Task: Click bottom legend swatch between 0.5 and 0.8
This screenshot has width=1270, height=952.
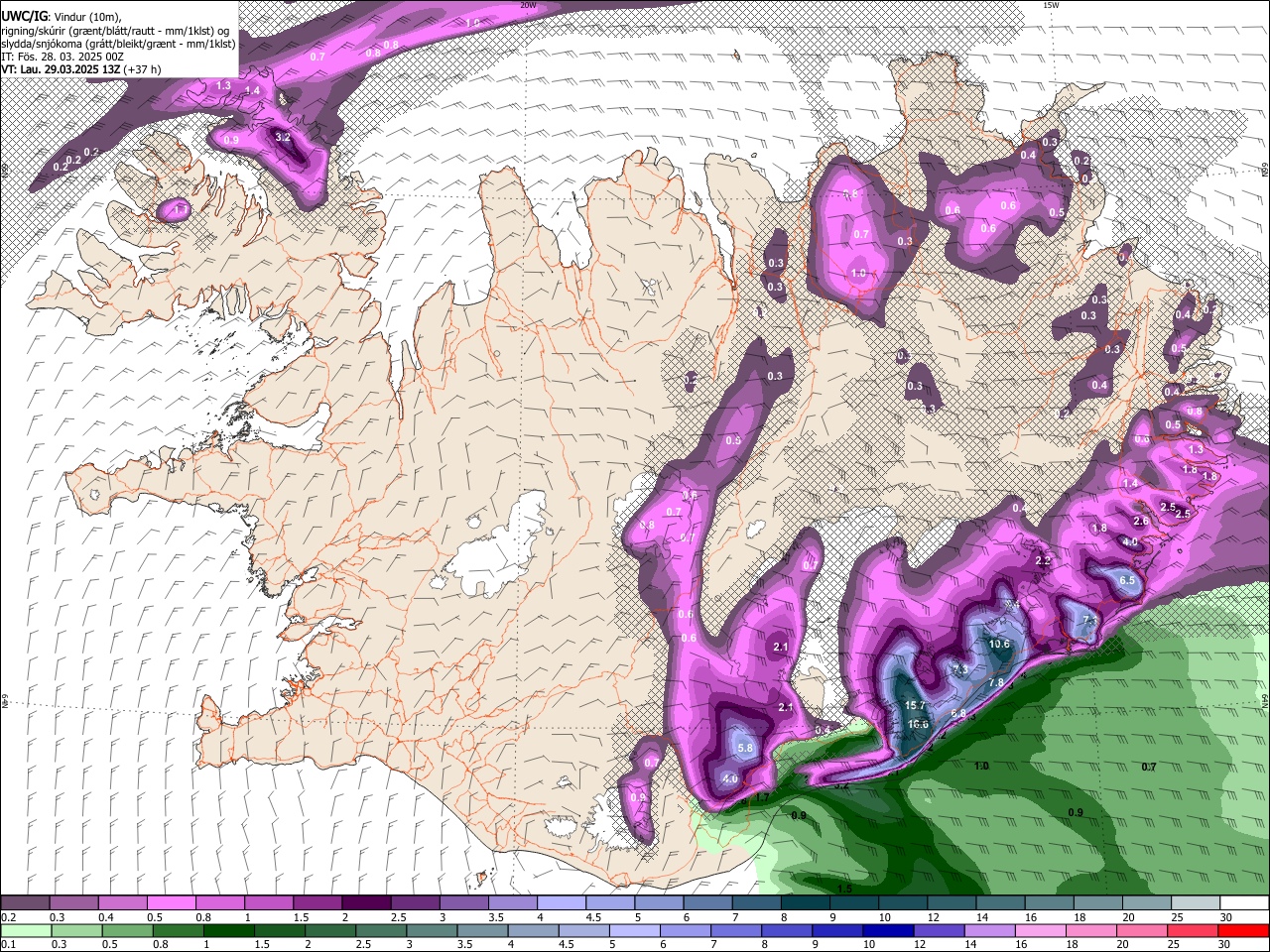Action: (128, 931)
